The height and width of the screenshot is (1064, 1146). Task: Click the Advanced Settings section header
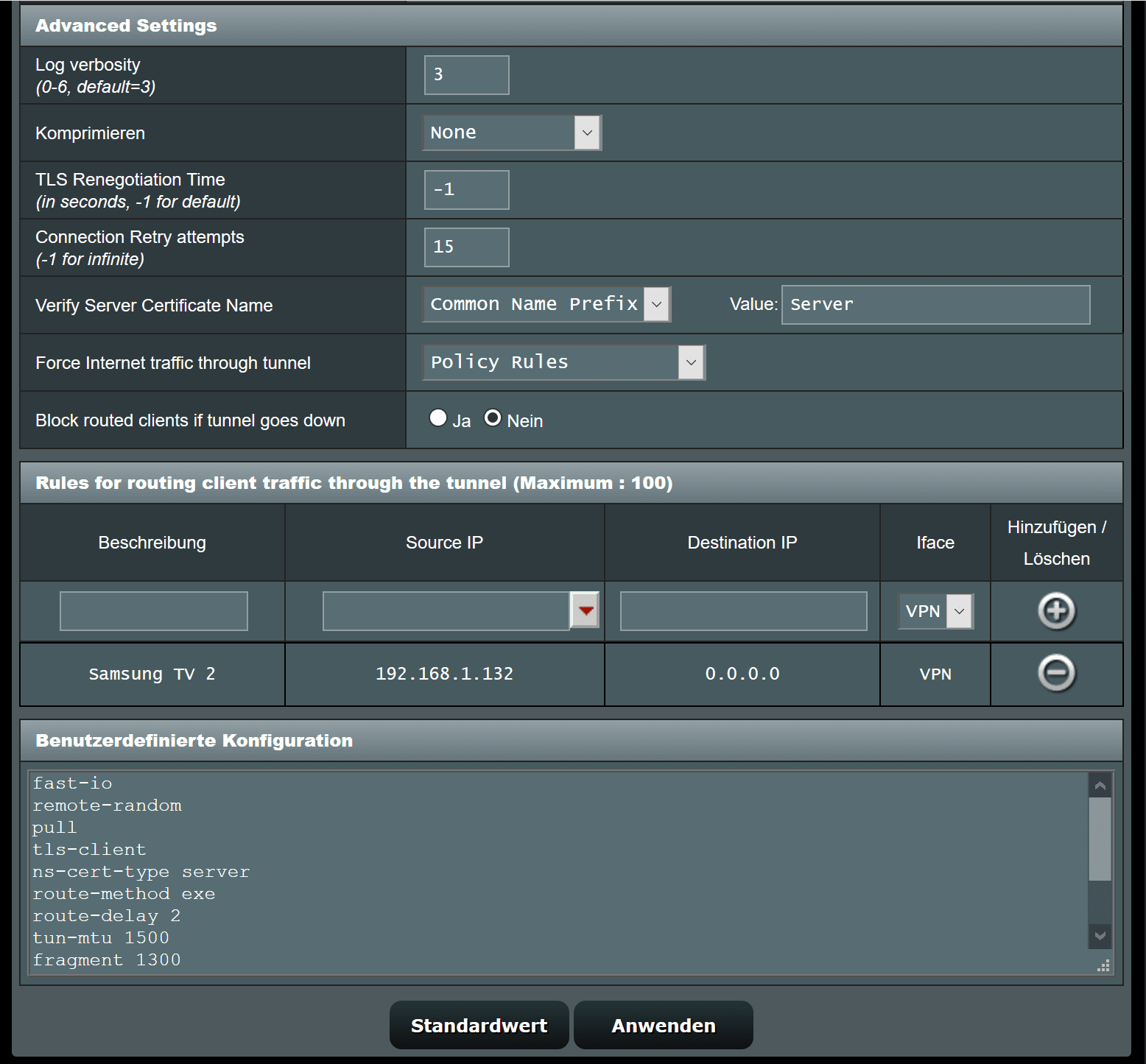tap(572, 26)
